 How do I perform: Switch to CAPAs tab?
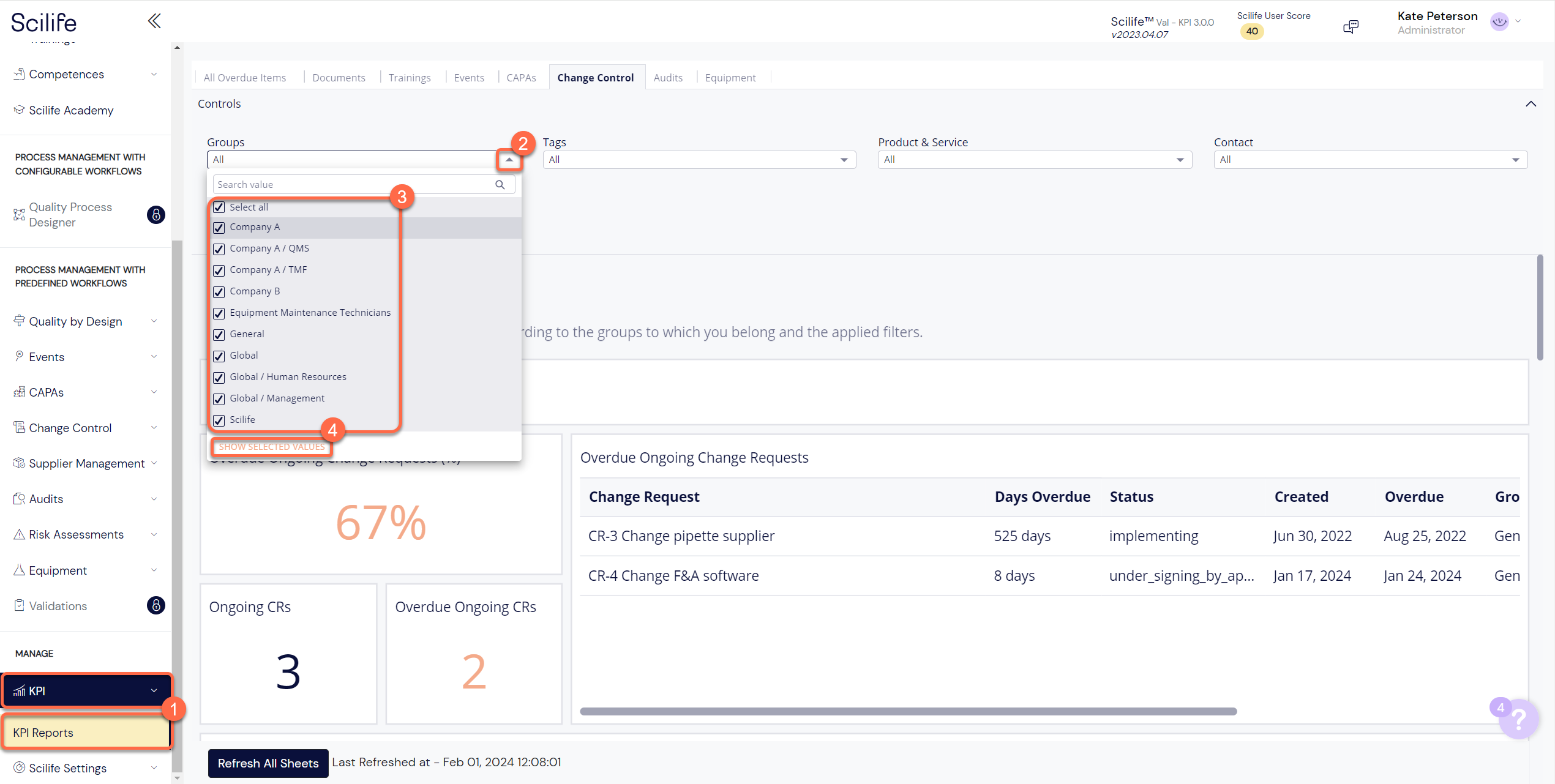521,78
